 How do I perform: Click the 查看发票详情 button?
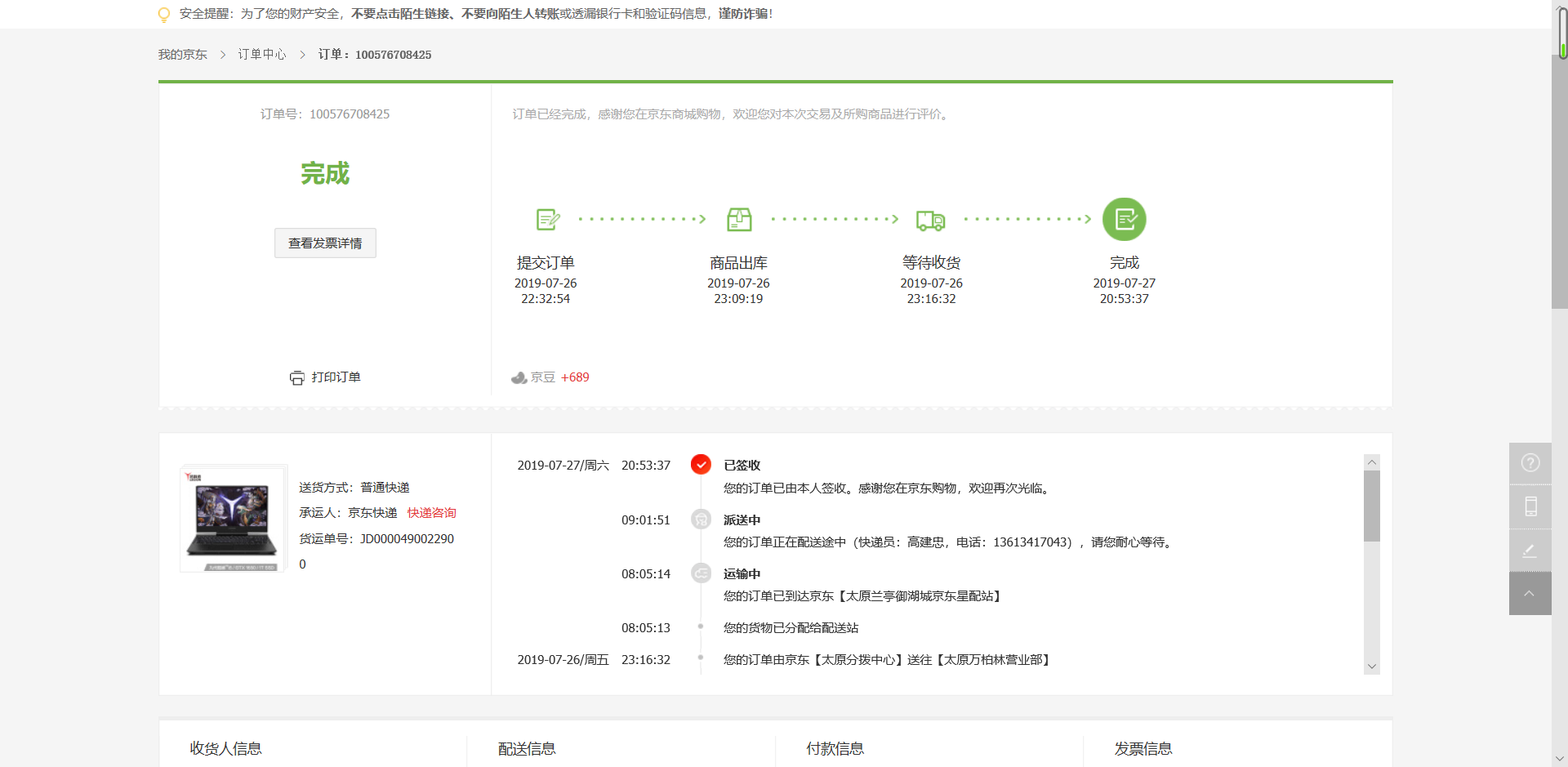click(325, 243)
